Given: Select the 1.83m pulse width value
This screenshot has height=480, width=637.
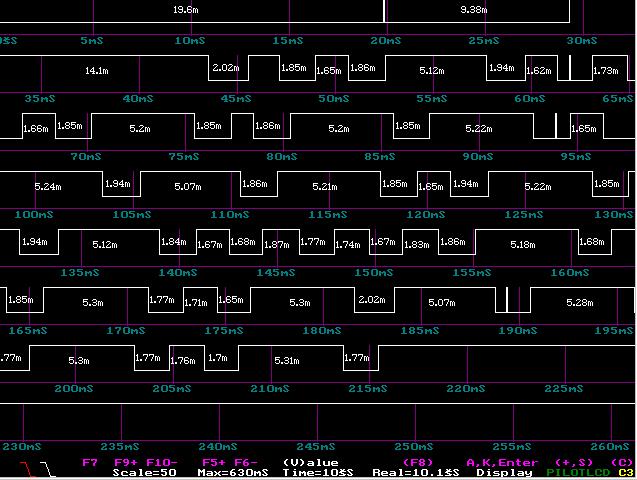Looking at the screenshot, I should [417, 245].
